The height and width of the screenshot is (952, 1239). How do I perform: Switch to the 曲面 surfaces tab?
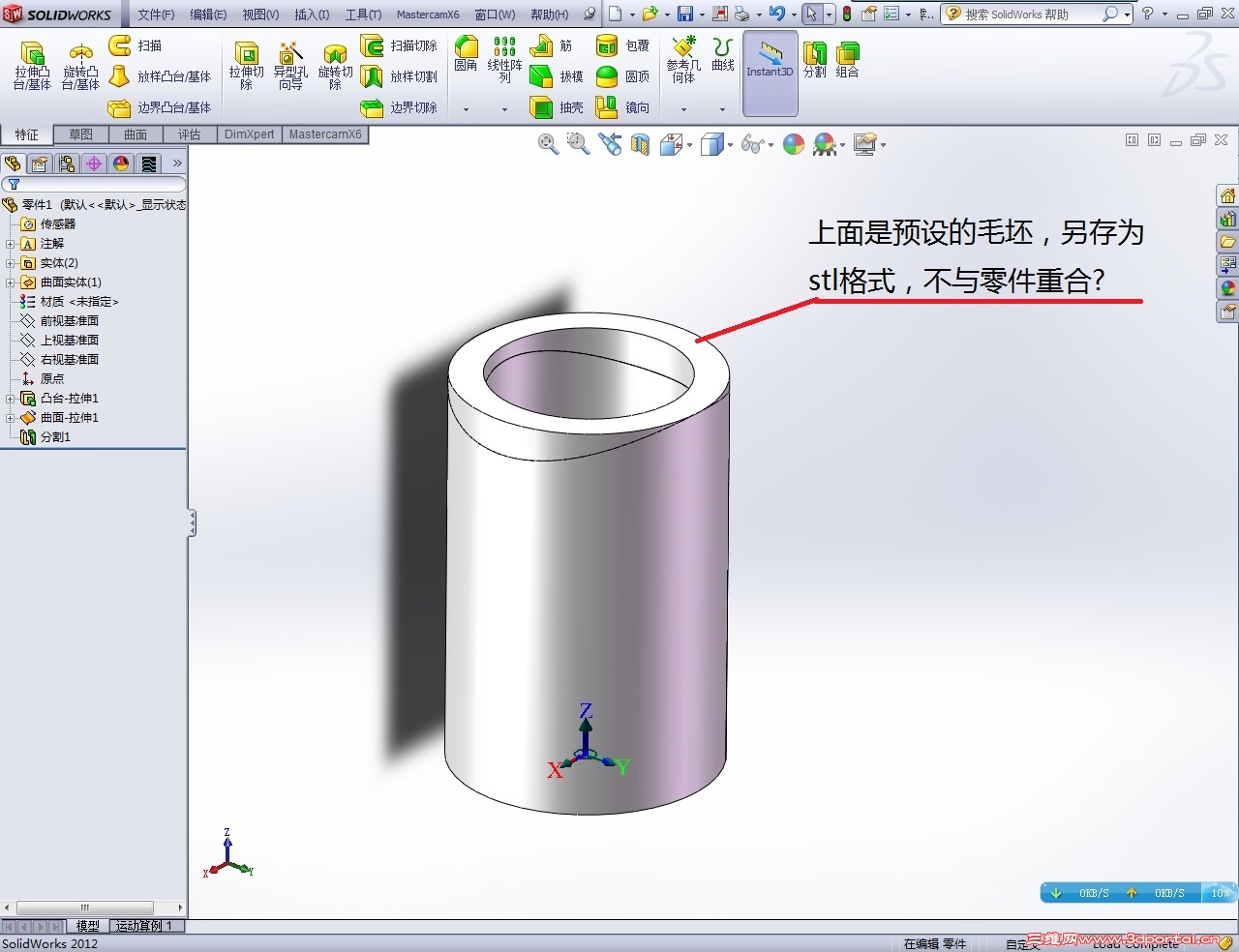(x=136, y=134)
